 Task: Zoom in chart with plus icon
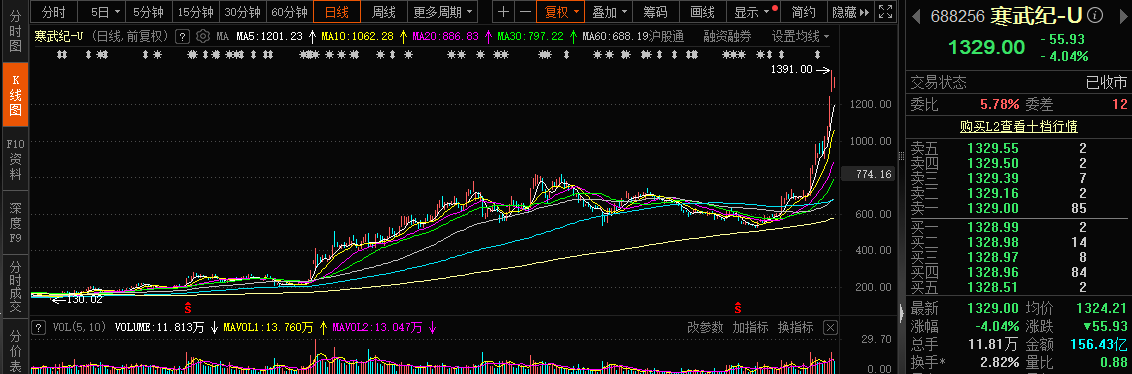tap(503, 12)
